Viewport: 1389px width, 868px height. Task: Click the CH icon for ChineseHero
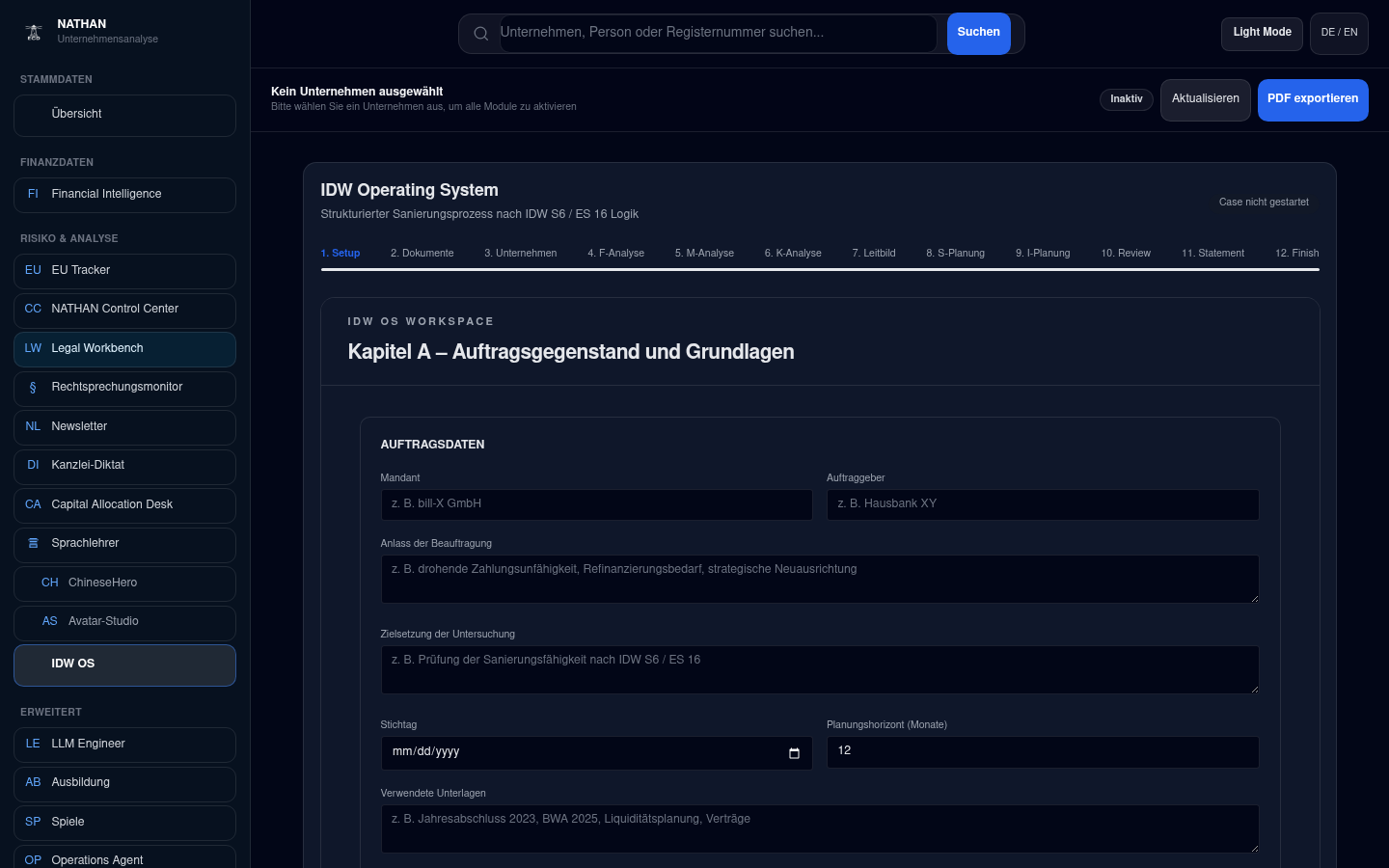pos(50,583)
